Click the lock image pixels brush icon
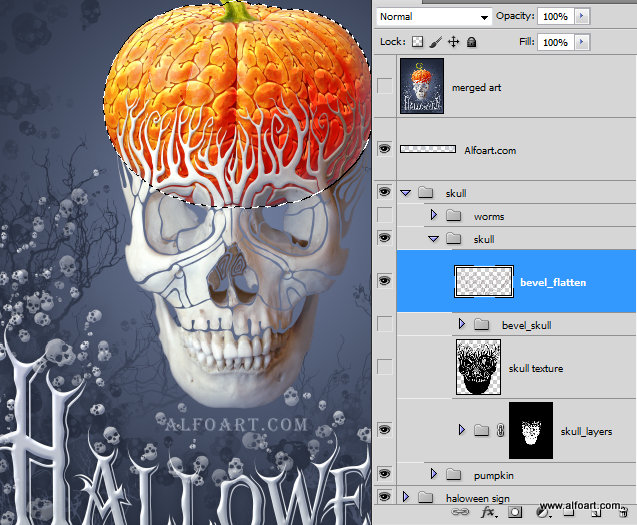The width and height of the screenshot is (637, 525). pyautogui.click(x=436, y=42)
